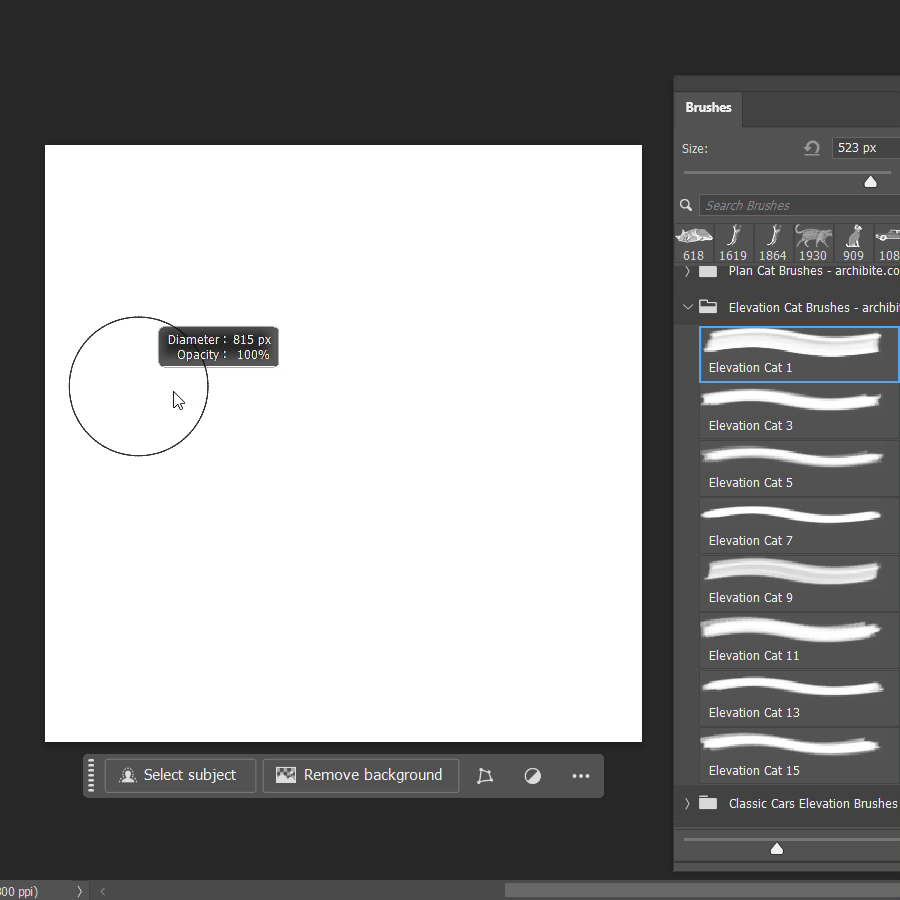Image resolution: width=900 pixels, height=900 pixels.
Task: Expand the Plan Cat Brushes folder
Action: click(x=687, y=271)
